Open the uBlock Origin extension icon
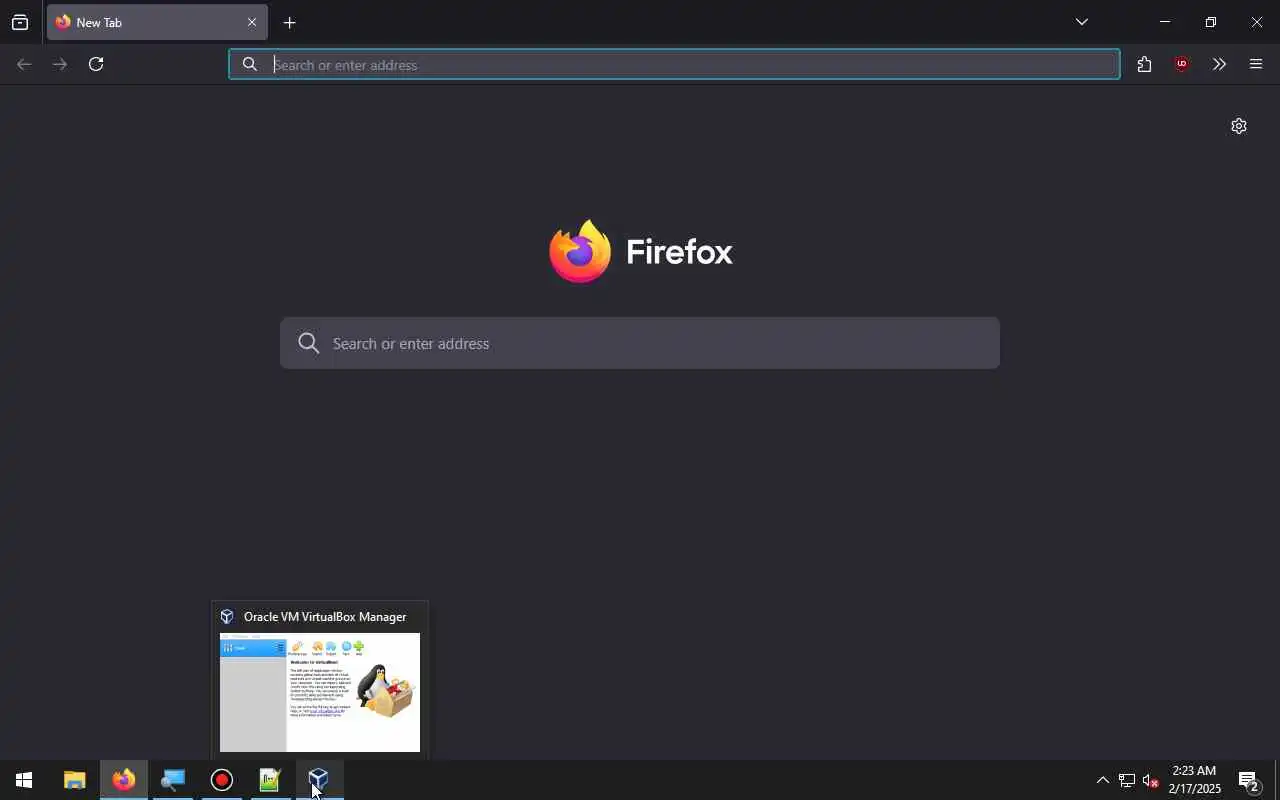The width and height of the screenshot is (1280, 800). pyautogui.click(x=1182, y=64)
